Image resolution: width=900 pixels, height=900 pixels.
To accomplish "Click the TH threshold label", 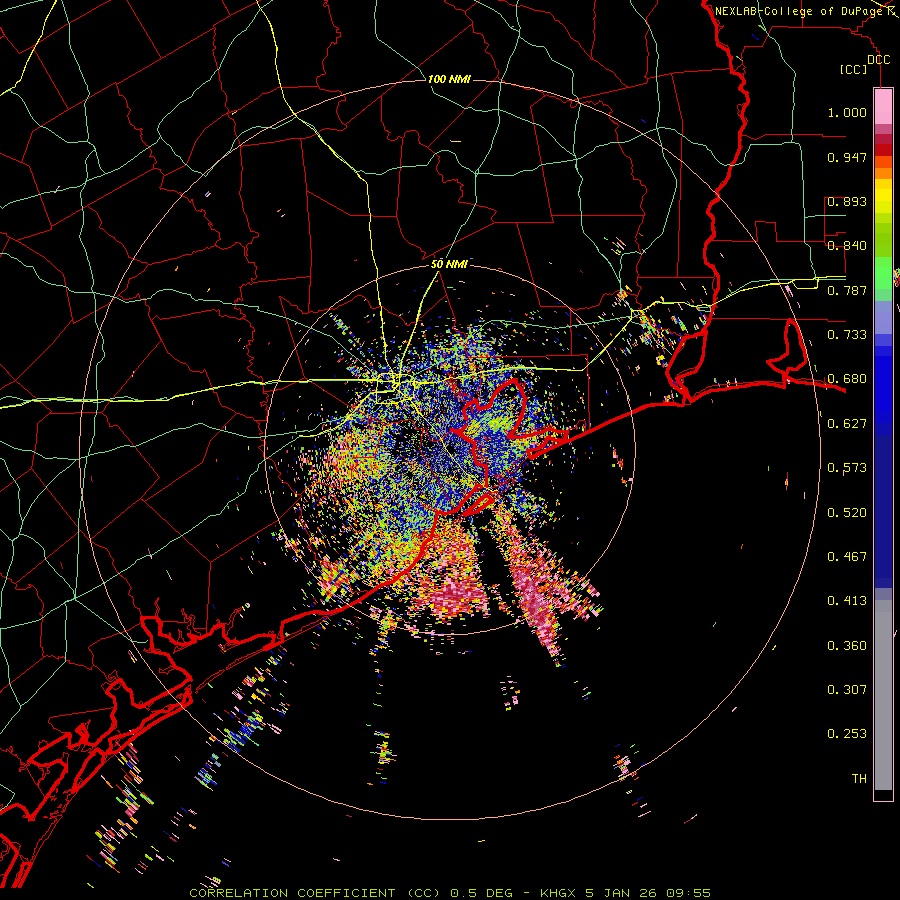I will [x=859, y=778].
